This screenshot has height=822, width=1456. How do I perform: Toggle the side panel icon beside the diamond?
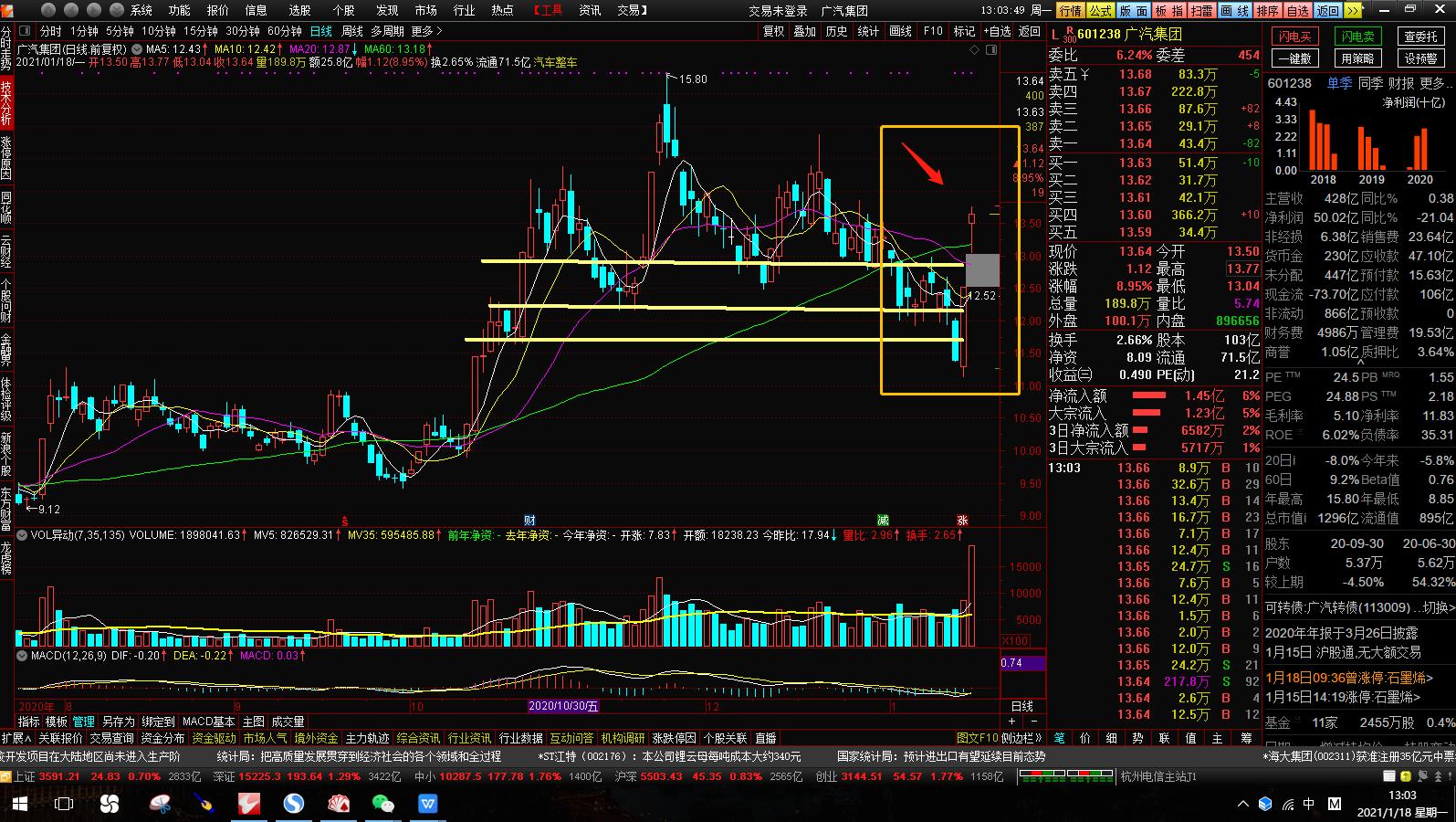point(992,49)
